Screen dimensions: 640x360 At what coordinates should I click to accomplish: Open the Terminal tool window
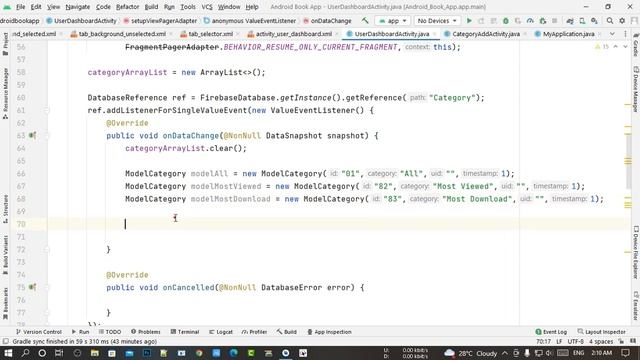tap(185, 332)
